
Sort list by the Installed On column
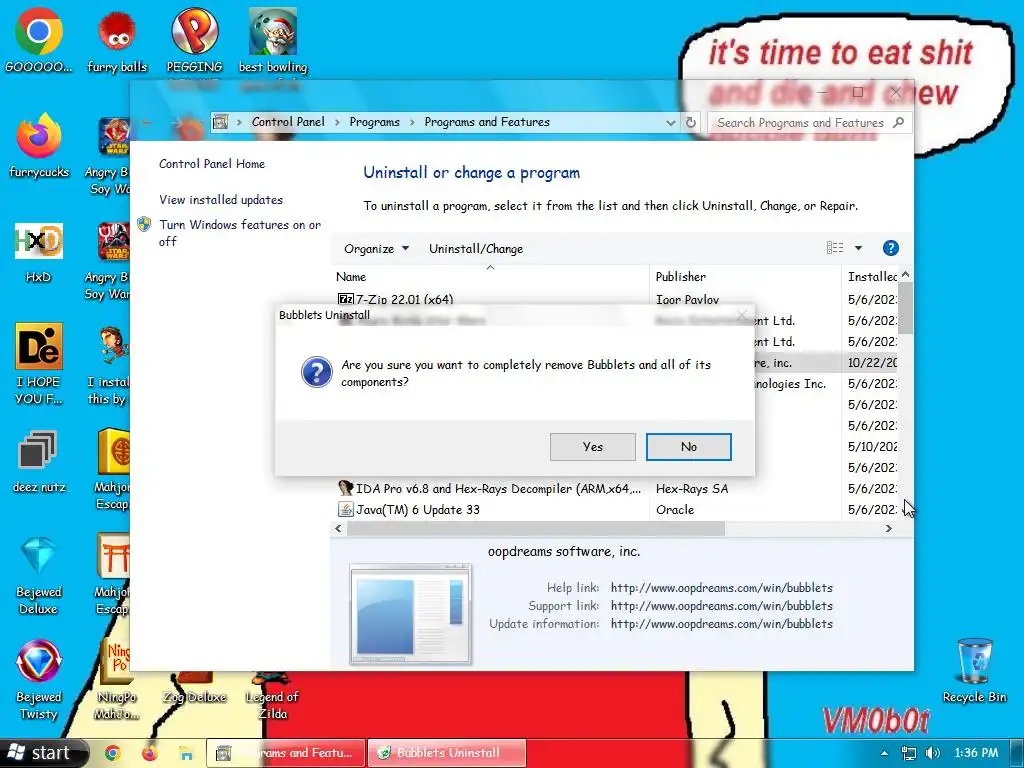click(872, 277)
